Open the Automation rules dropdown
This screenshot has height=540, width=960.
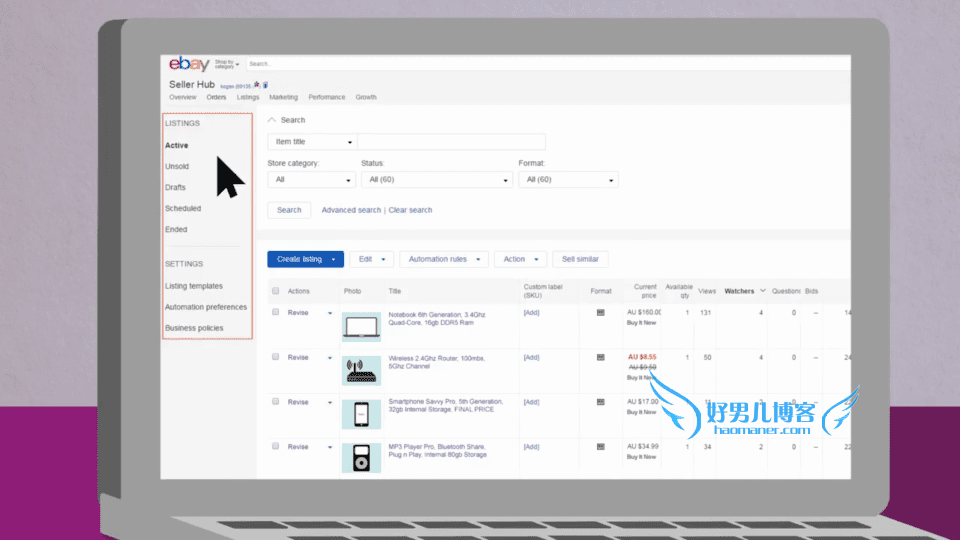tap(444, 260)
